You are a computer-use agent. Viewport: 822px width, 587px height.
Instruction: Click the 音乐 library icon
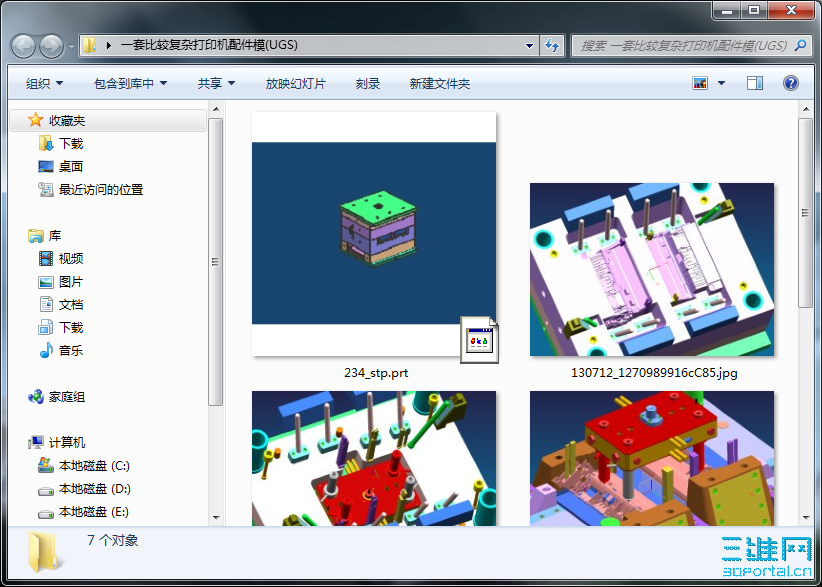point(46,348)
